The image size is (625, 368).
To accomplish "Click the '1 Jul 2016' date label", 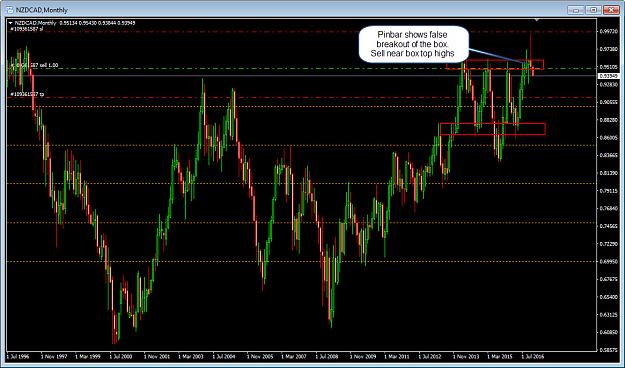I will (x=533, y=356).
